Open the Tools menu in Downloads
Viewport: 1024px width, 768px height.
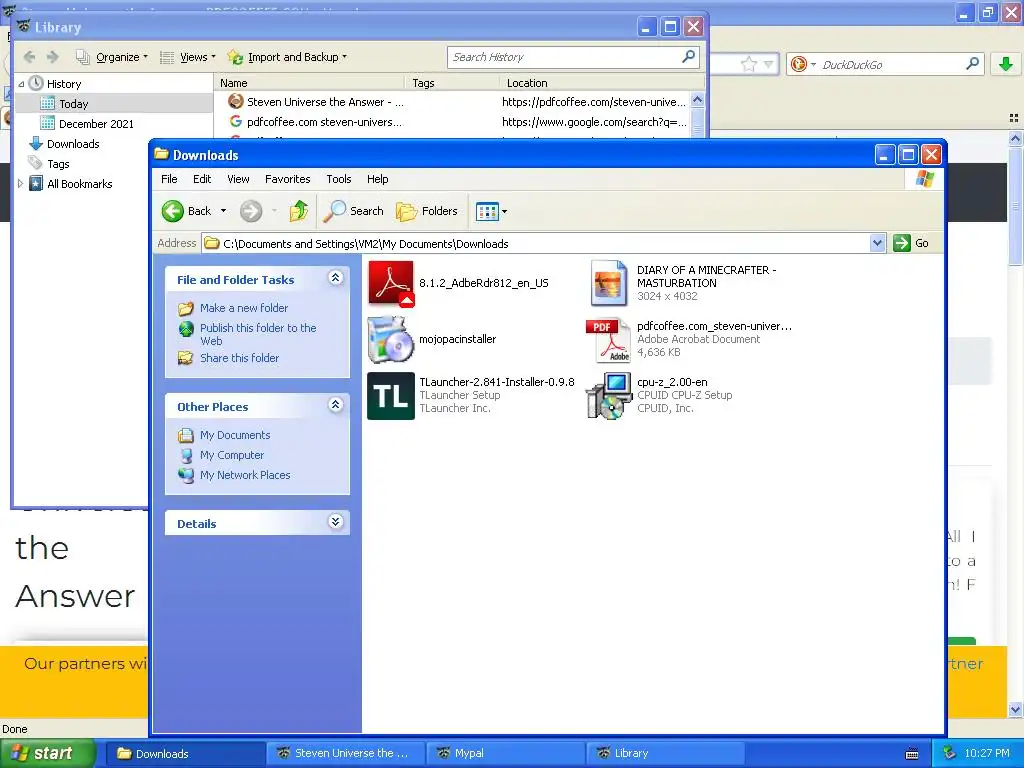tap(338, 179)
